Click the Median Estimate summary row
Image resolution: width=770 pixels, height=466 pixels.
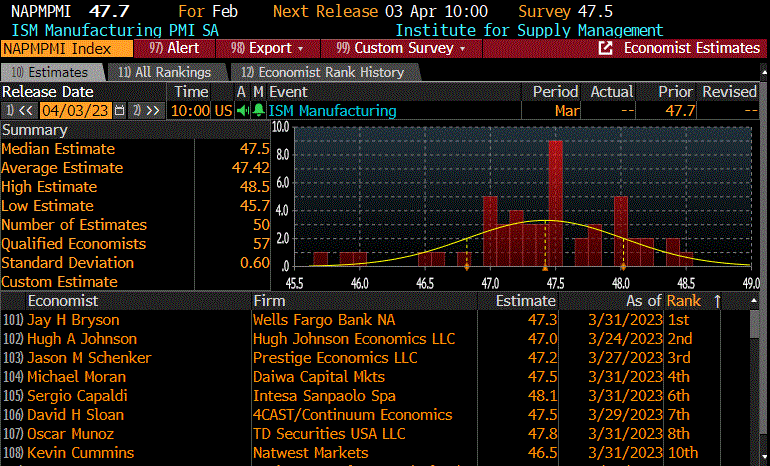136,149
